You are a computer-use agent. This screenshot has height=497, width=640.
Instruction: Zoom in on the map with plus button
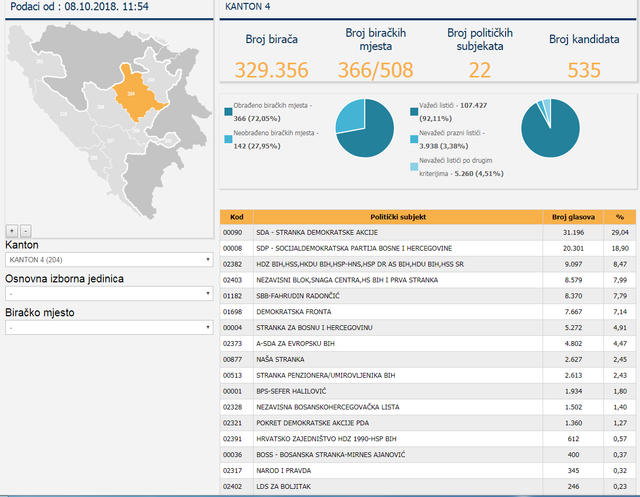pyautogui.click(x=12, y=231)
